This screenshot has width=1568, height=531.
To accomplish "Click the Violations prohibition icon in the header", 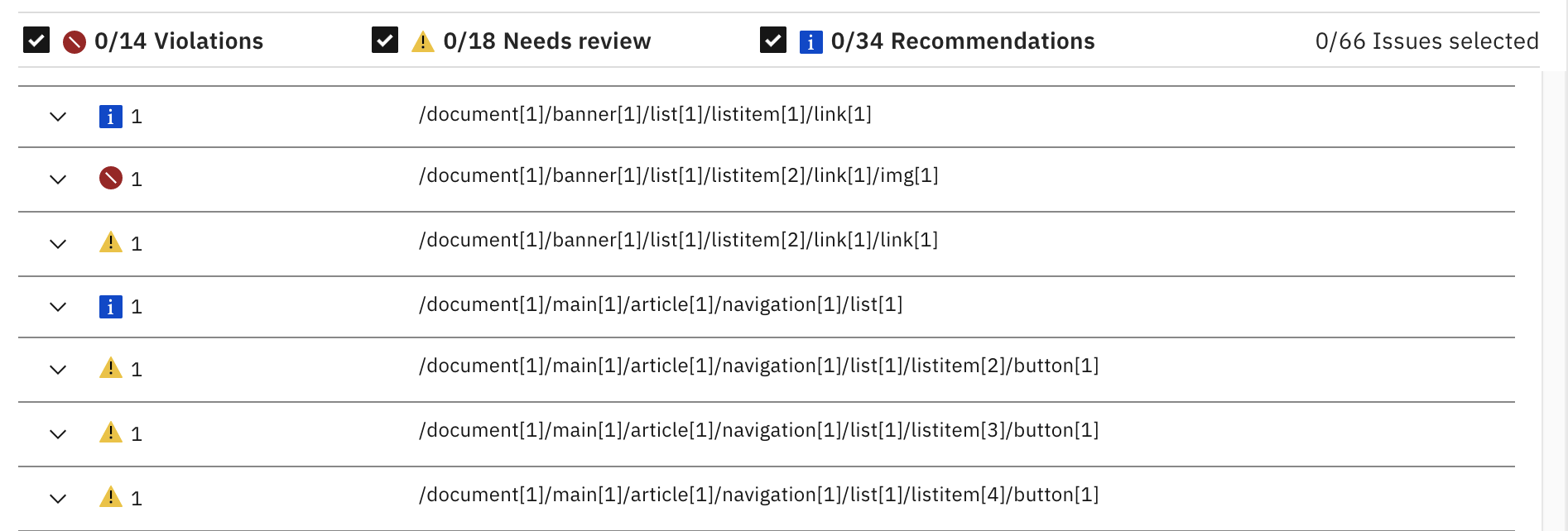I will pyautogui.click(x=74, y=41).
